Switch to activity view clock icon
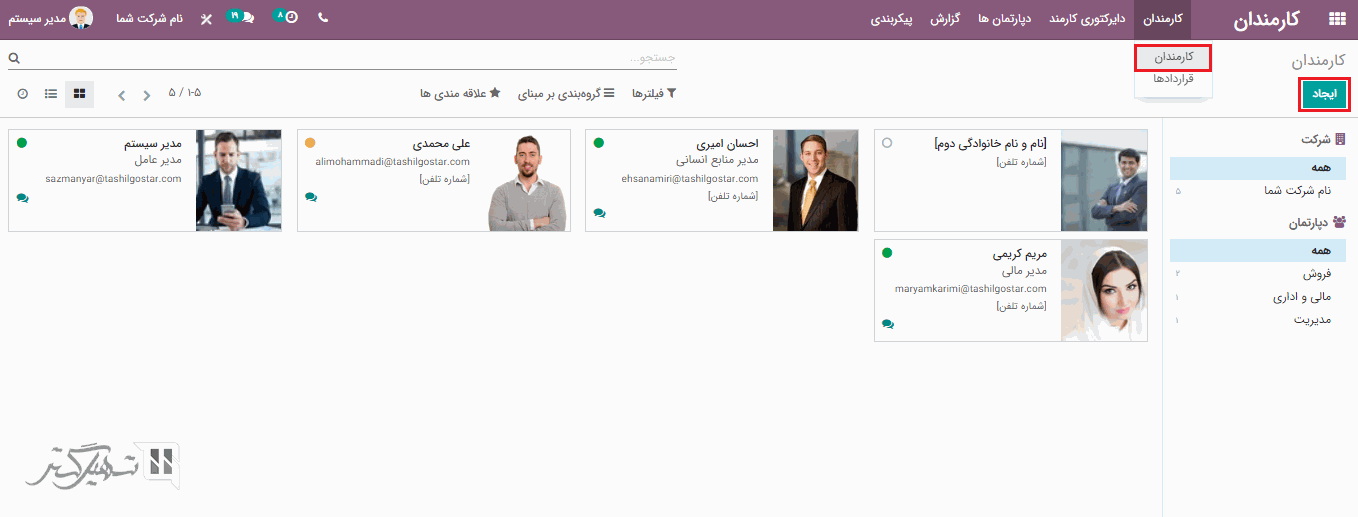The image size is (1358, 517). click(22, 94)
